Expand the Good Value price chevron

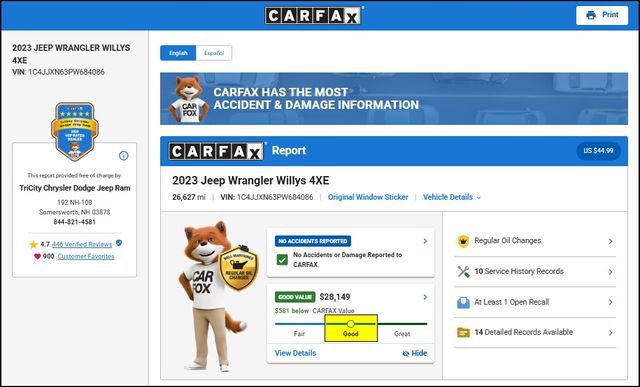click(425, 297)
